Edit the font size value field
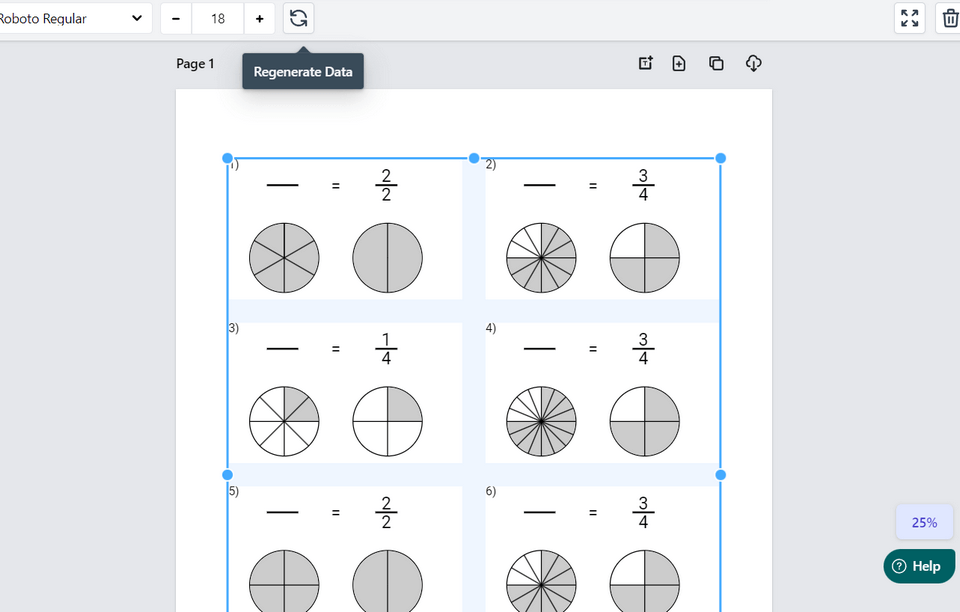 (218, 18)
